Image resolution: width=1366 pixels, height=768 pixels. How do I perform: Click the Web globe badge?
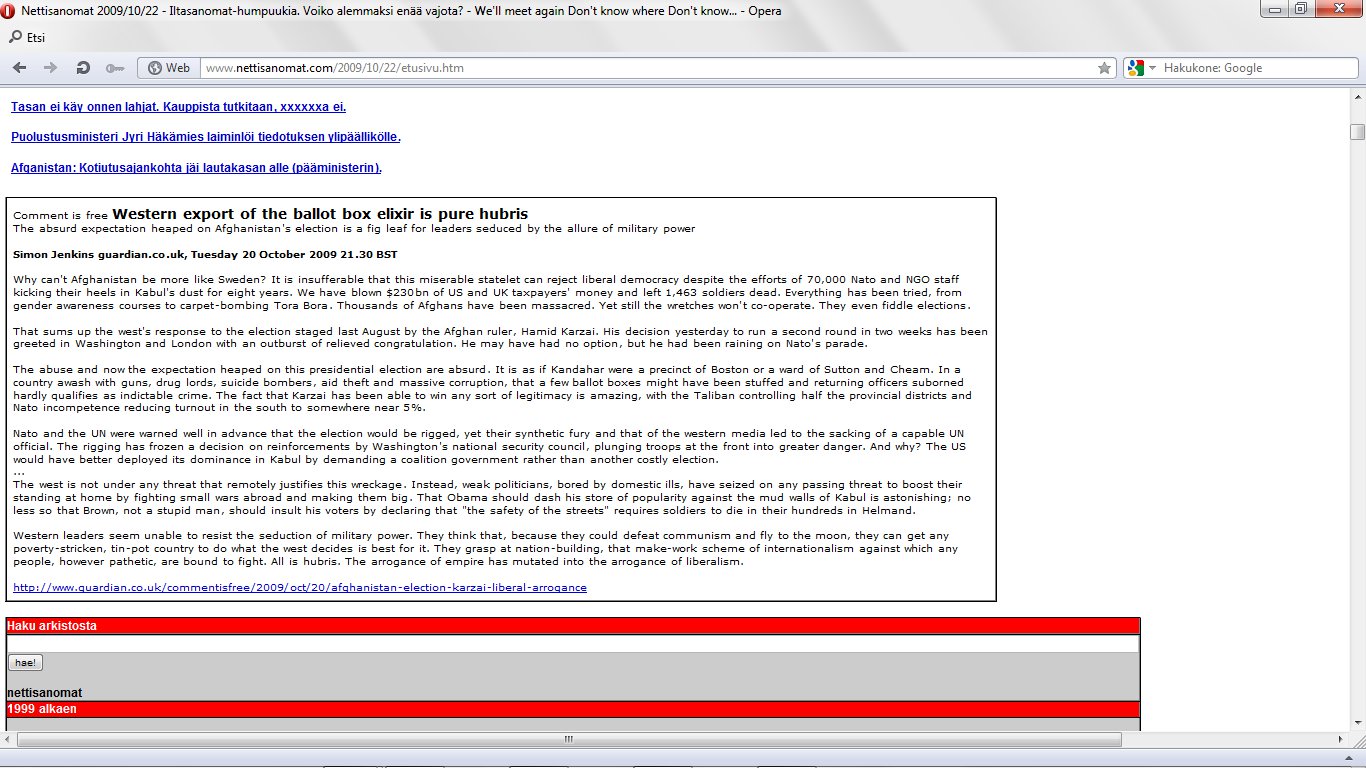[x=168, y=68]
